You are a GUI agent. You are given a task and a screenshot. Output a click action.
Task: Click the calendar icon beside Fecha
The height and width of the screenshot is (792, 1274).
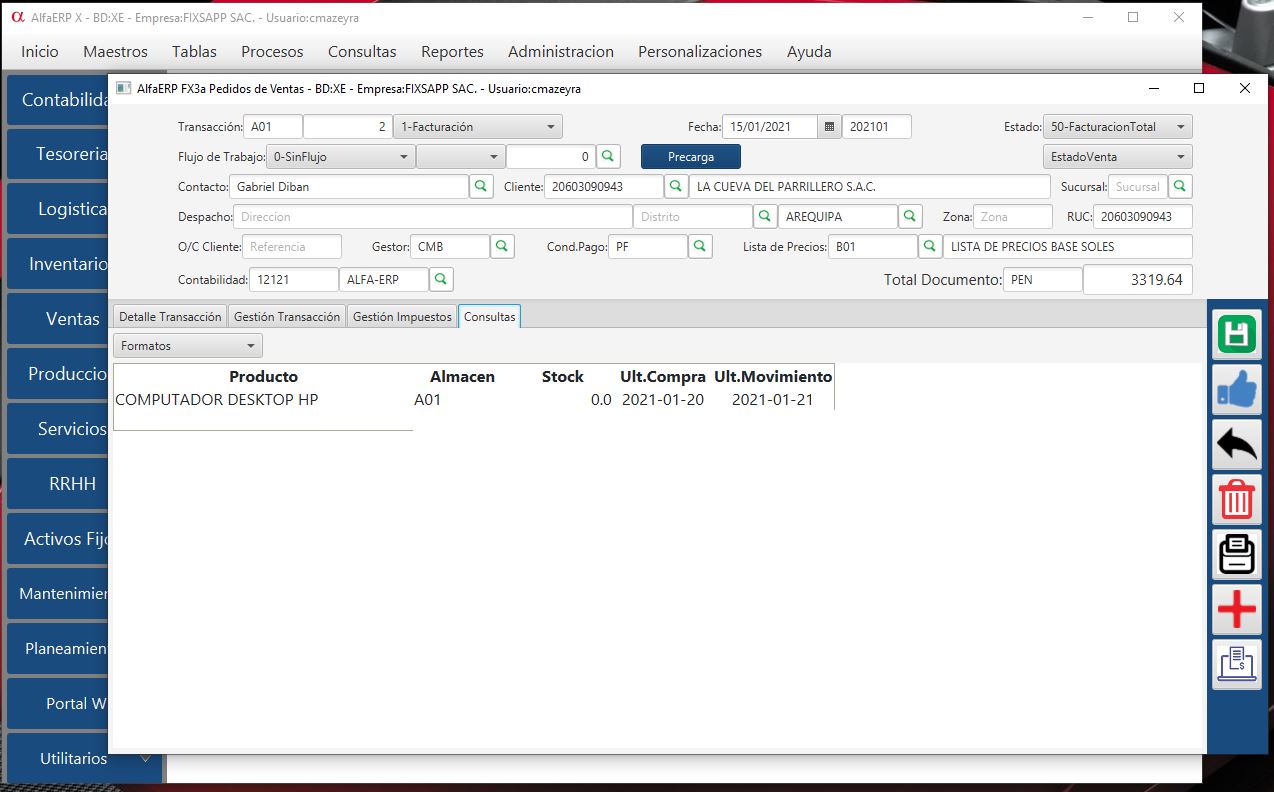(829, 127)
